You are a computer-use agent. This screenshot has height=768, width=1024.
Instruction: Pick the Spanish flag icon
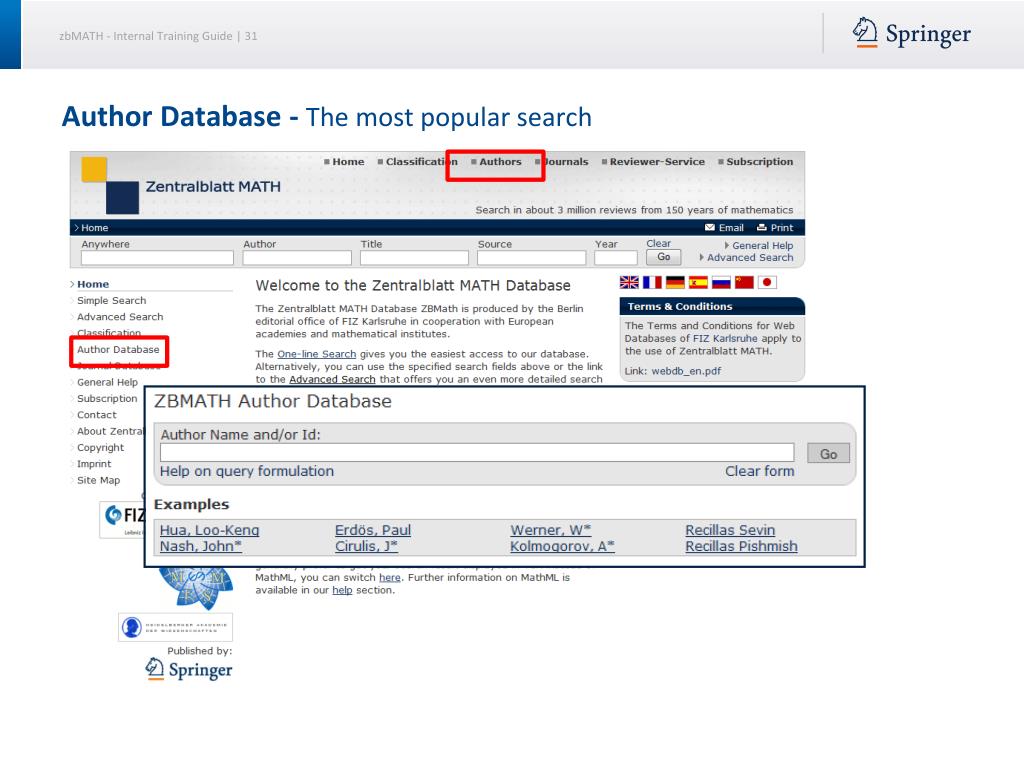[x=698, y=282]
